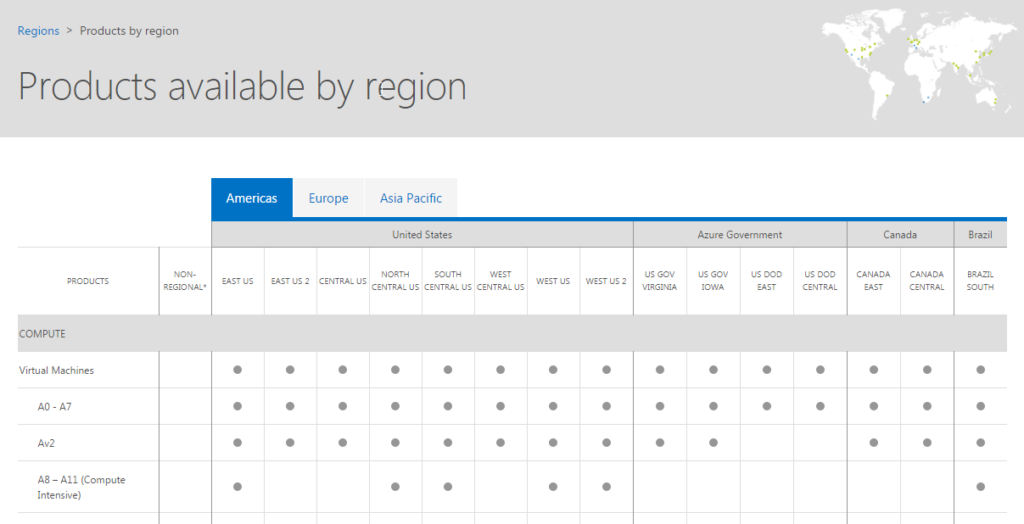Select the Americas tab
Image resolution: width=1024 pixels, height=524 pixels.
[x=251, y=198]
